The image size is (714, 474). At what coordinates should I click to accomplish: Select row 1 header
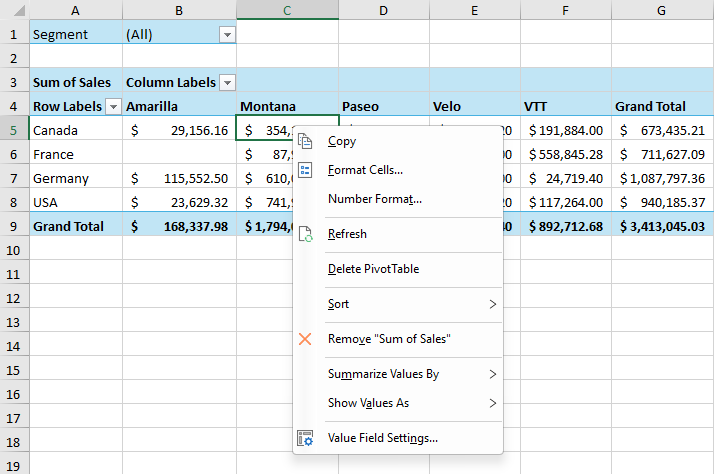tap(14, 35)
